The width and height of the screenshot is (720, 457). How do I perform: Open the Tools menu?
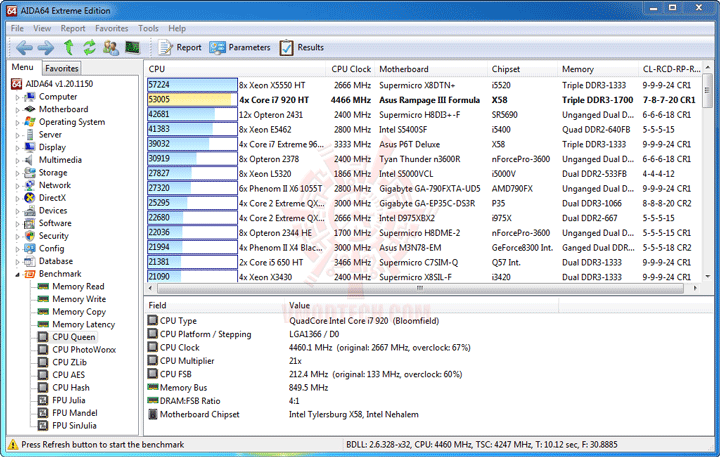pyautogui.click(x=148, y=28)
